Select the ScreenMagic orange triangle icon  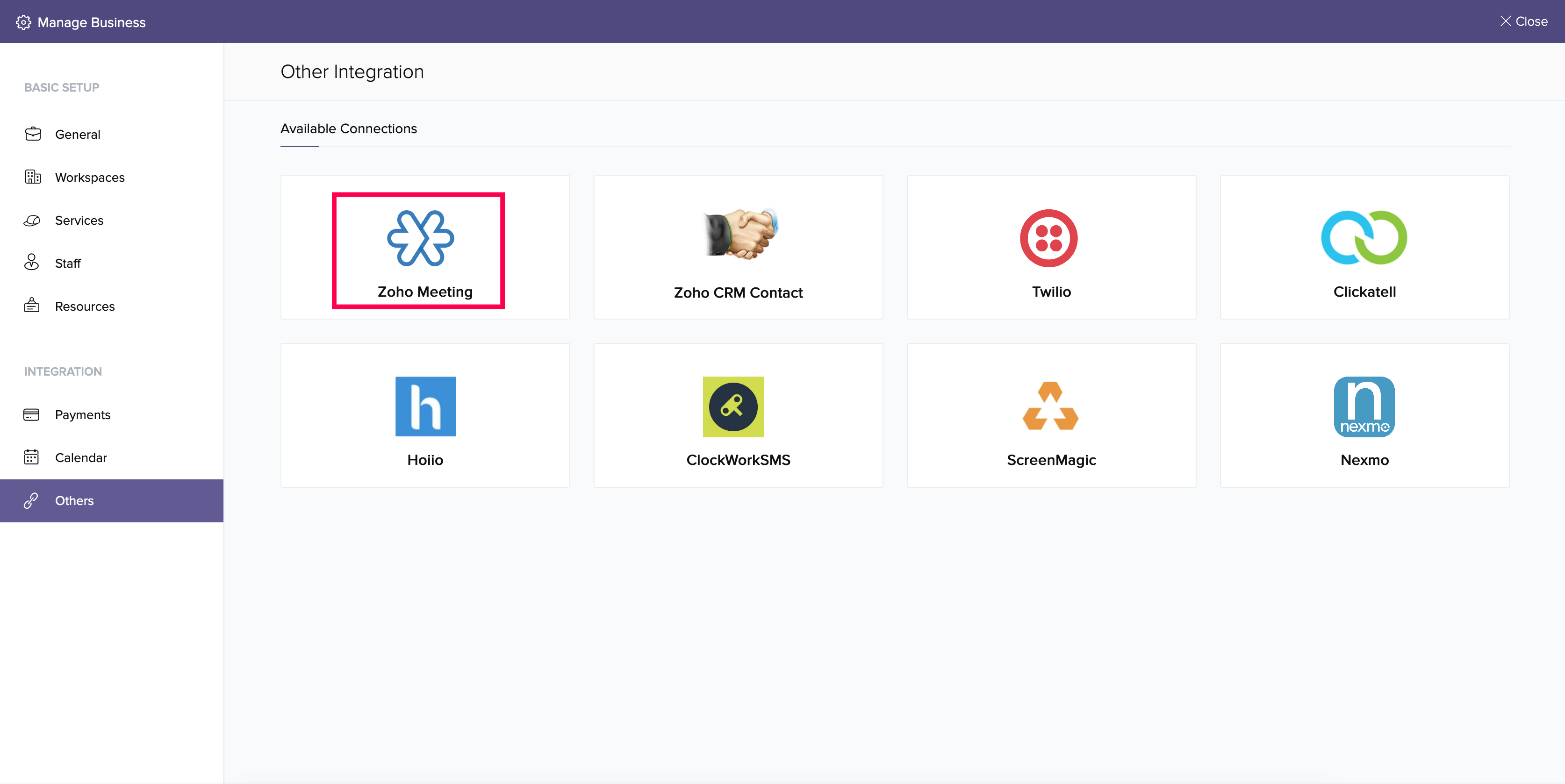point(1050,406)
